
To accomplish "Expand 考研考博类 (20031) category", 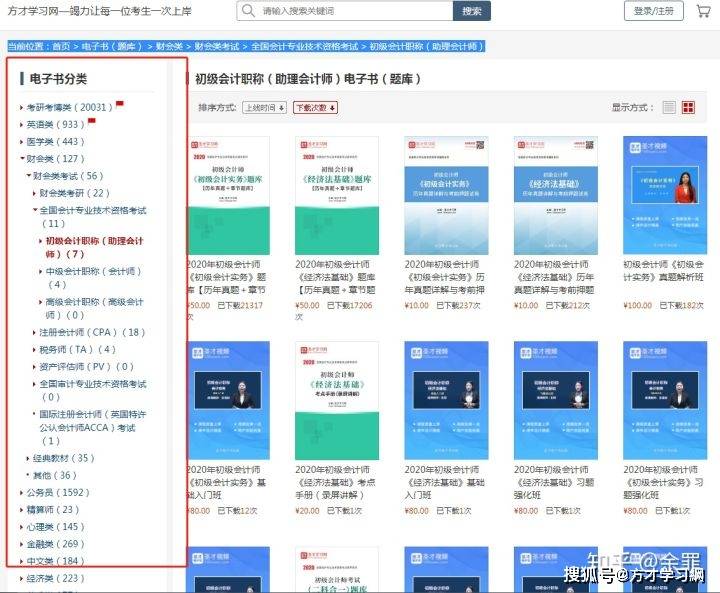I will 69,107.
